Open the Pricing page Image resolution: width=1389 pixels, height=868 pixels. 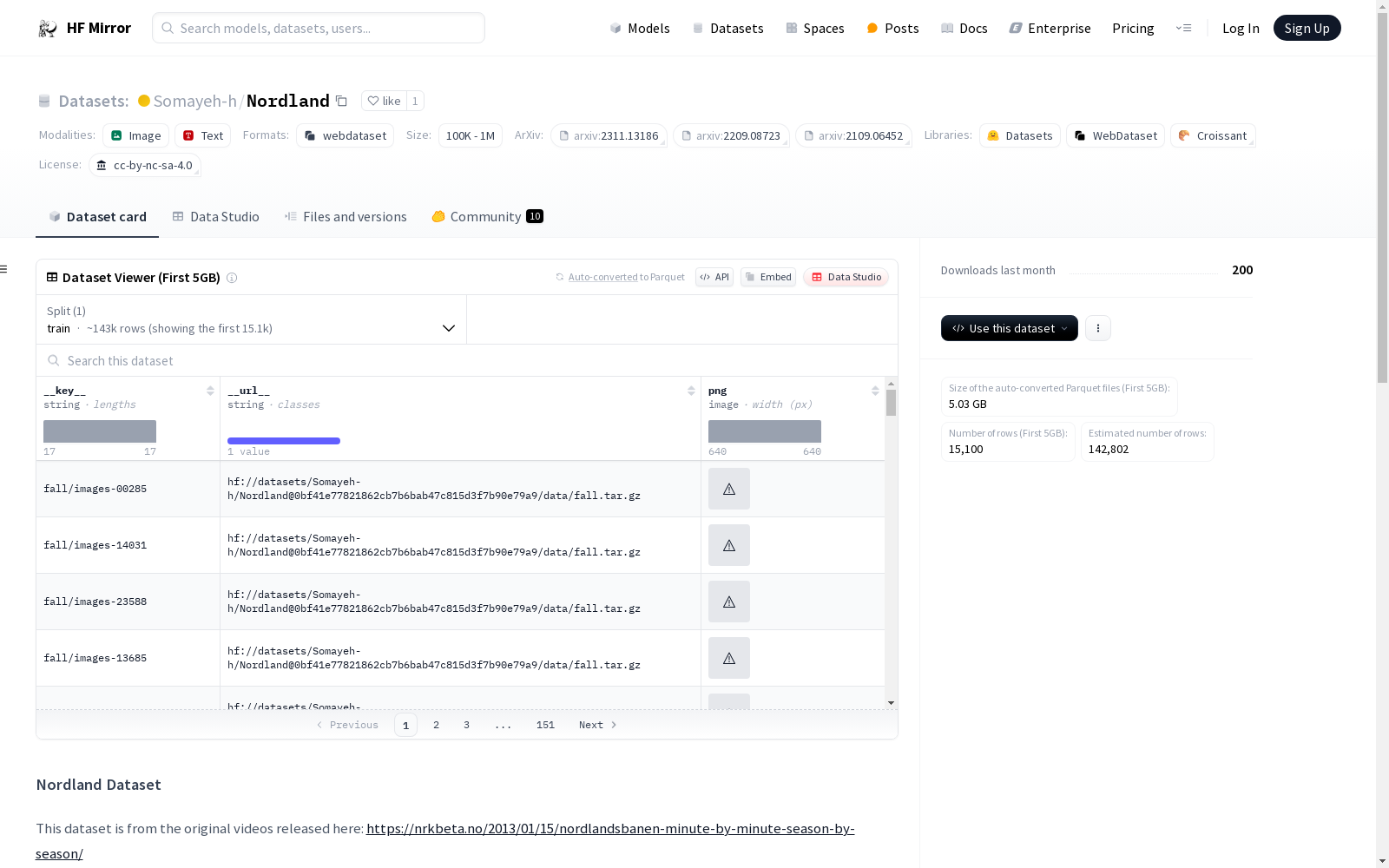(1133, 29)
